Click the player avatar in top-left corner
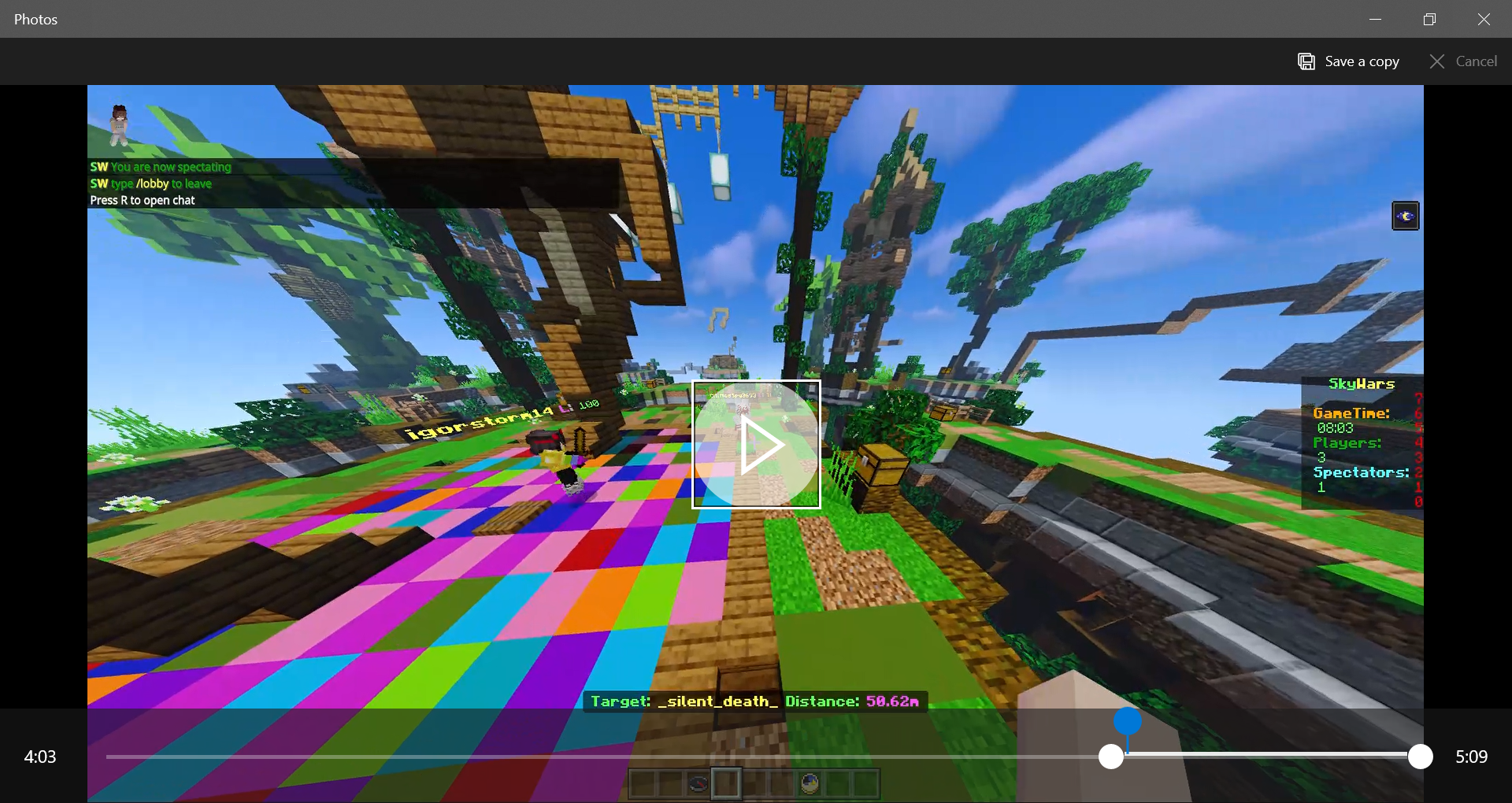 119,125
